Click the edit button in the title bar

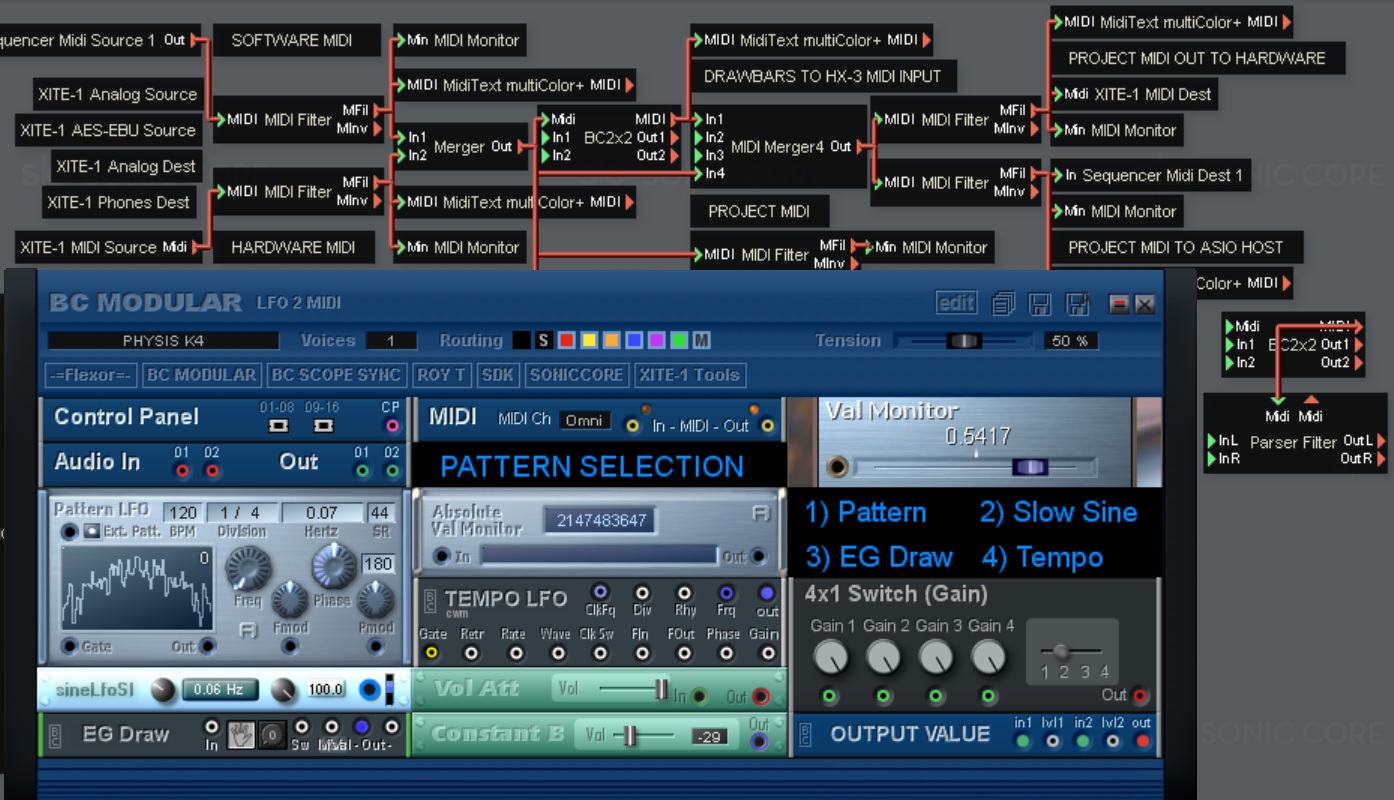tap(956, 303)
